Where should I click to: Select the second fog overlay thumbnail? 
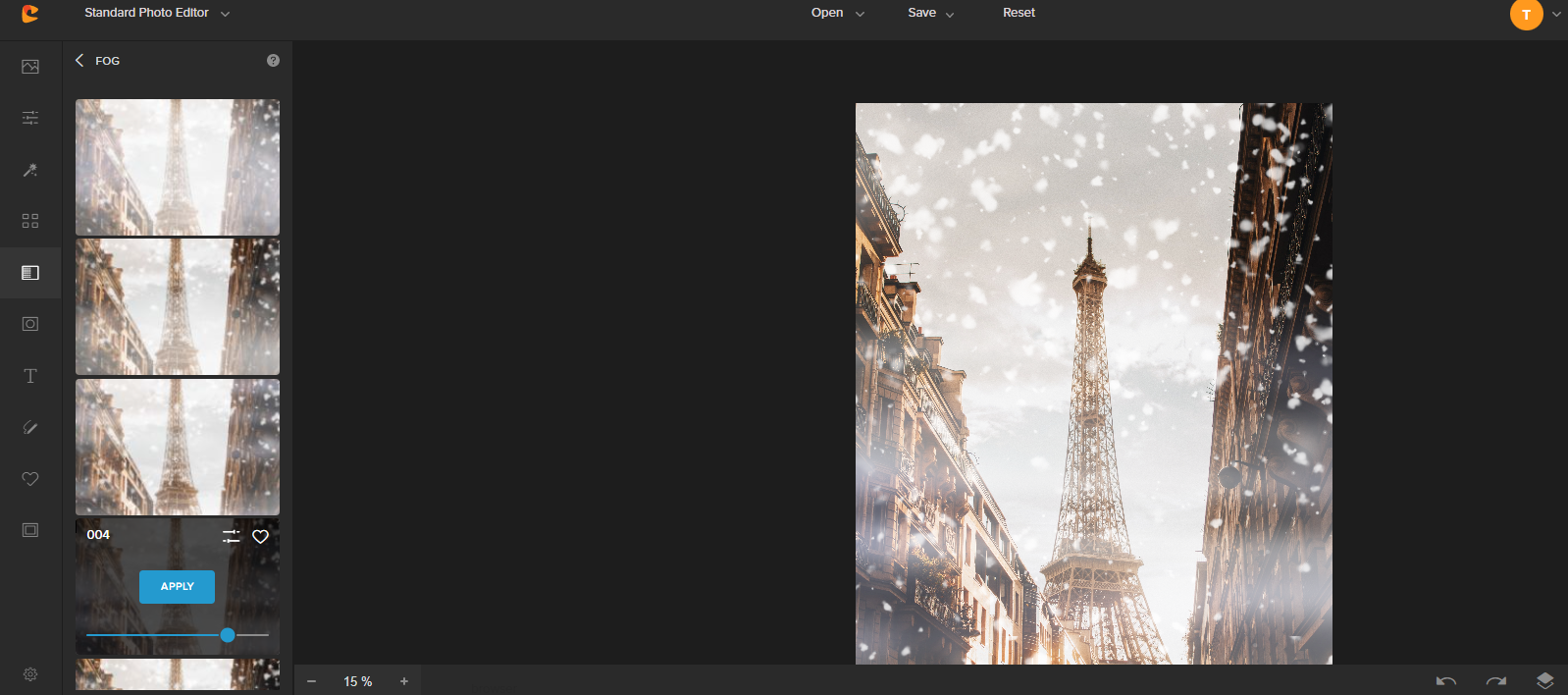(178, 306)
